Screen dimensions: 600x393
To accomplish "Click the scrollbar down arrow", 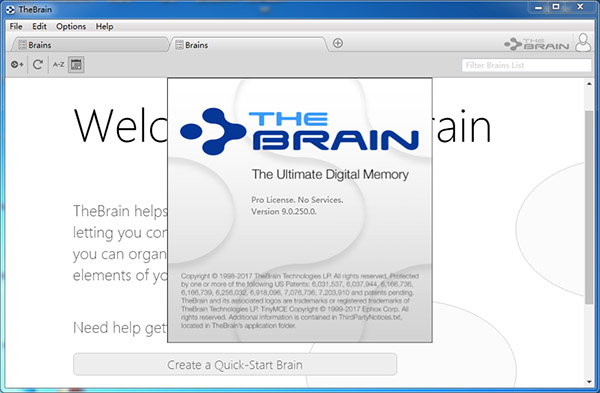I will 589,381.
